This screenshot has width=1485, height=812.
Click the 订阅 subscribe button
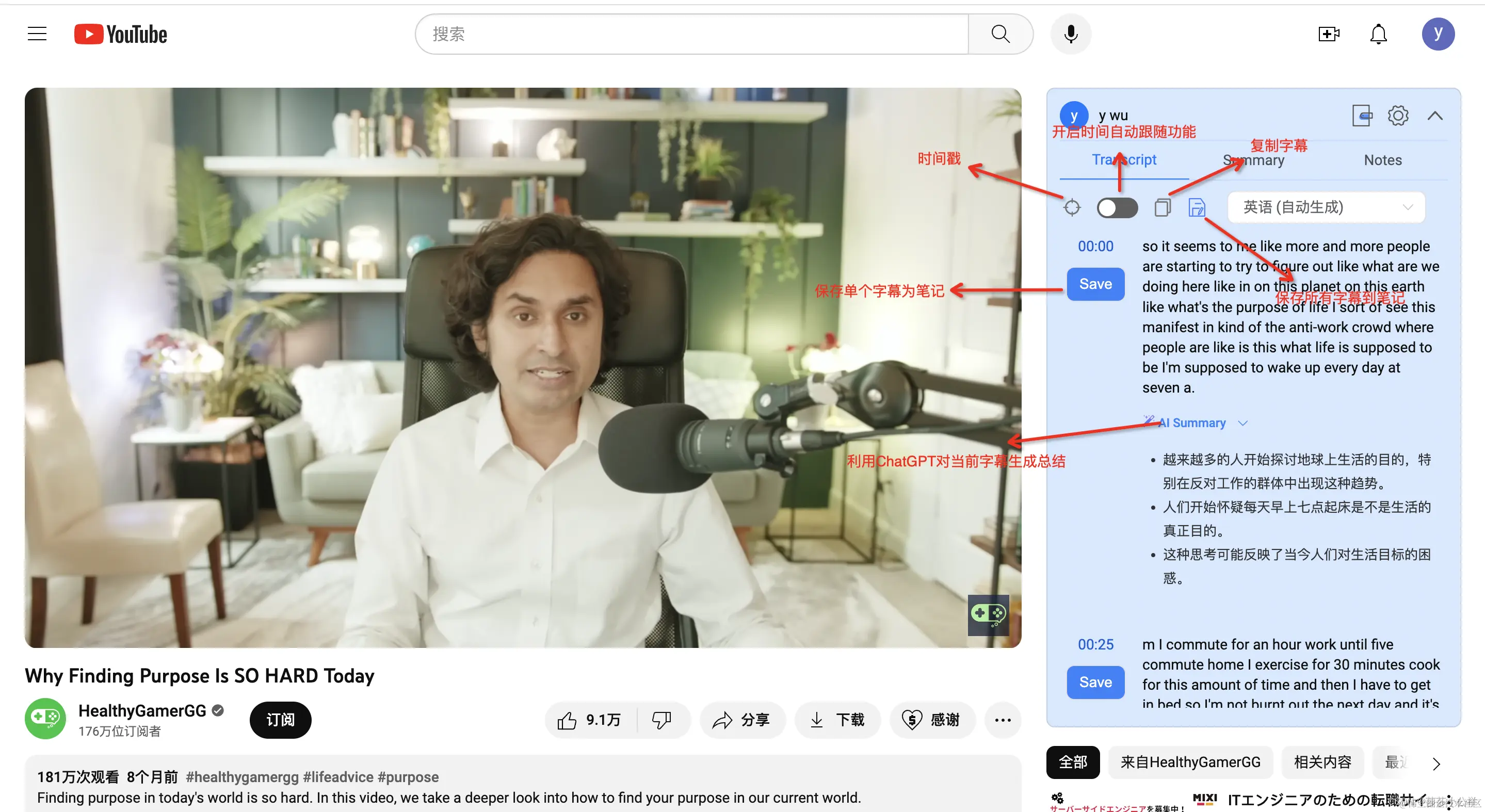click(280, 720)
